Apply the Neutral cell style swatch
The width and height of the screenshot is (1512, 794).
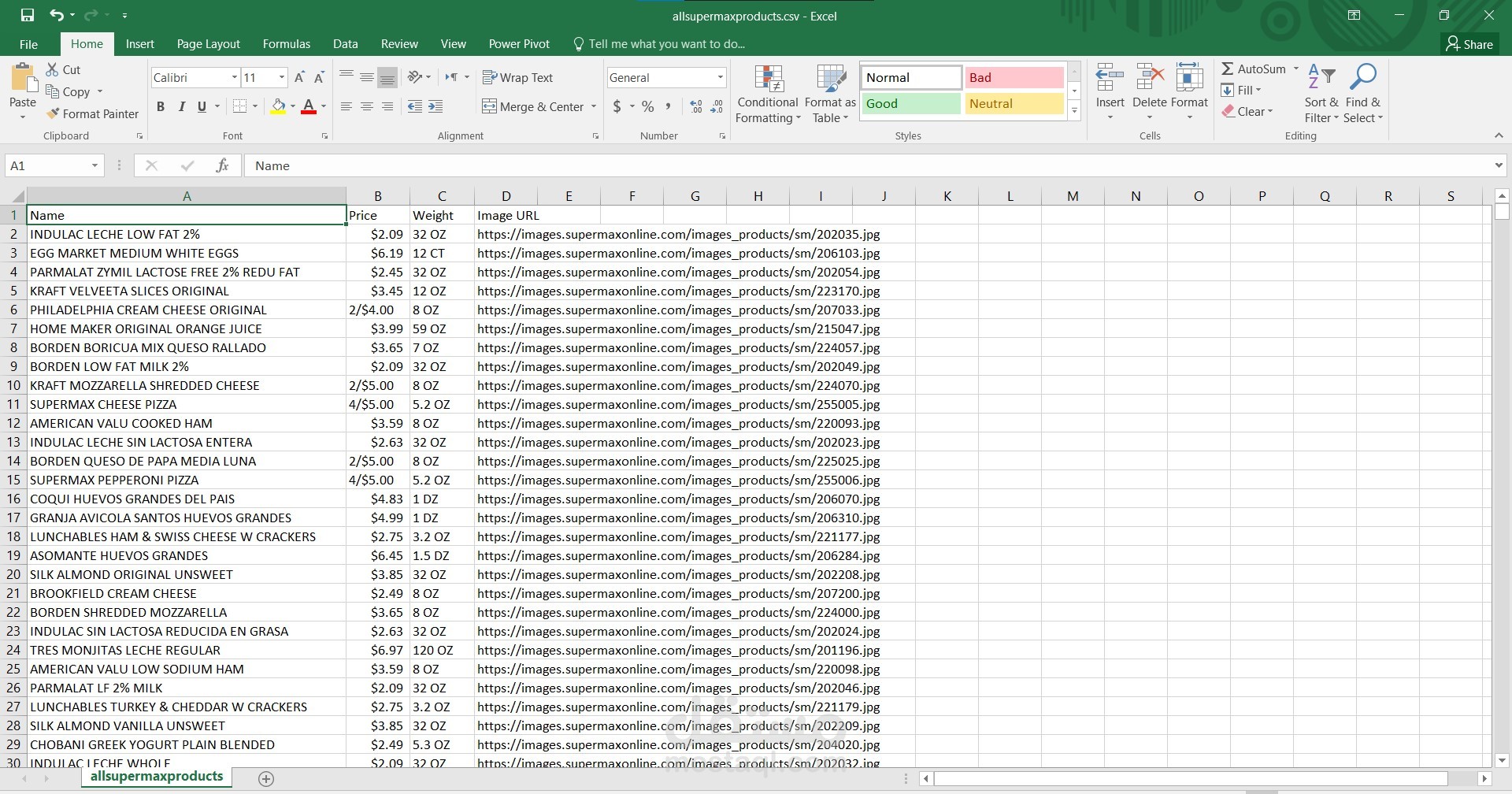pyautogui.click(x=1014, y=103)
